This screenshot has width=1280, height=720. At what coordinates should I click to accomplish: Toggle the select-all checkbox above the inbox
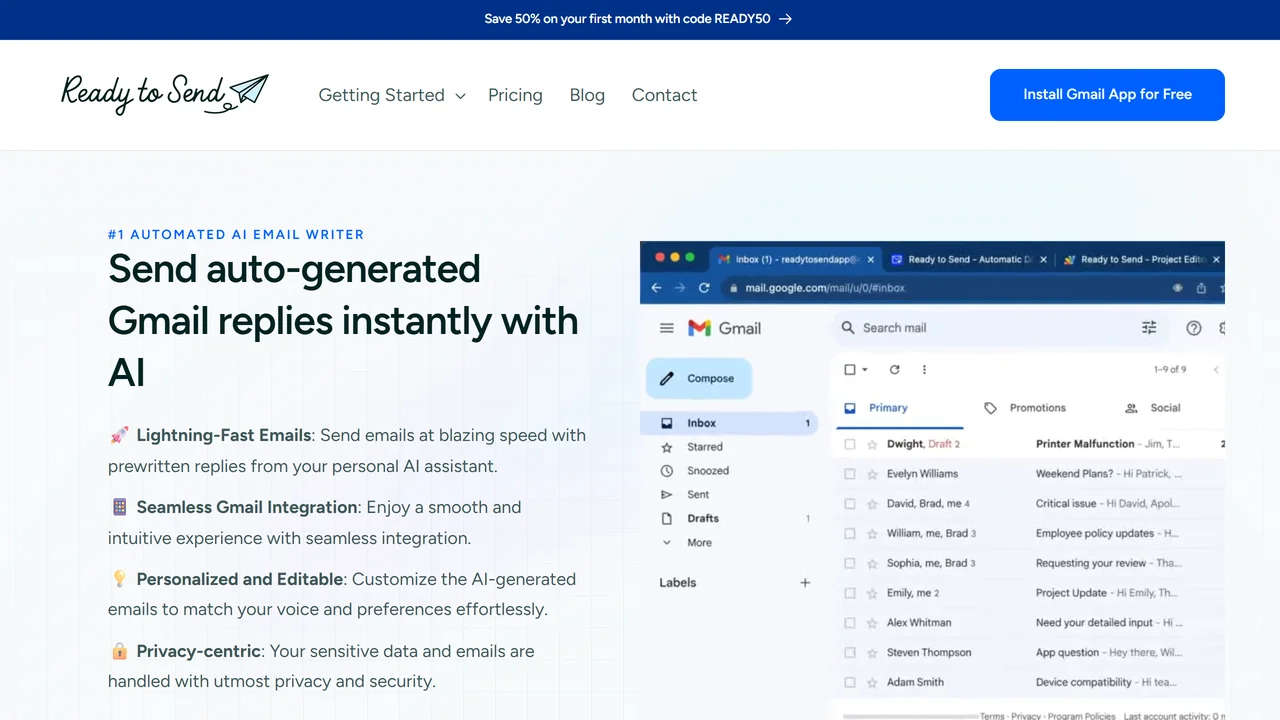850,370
